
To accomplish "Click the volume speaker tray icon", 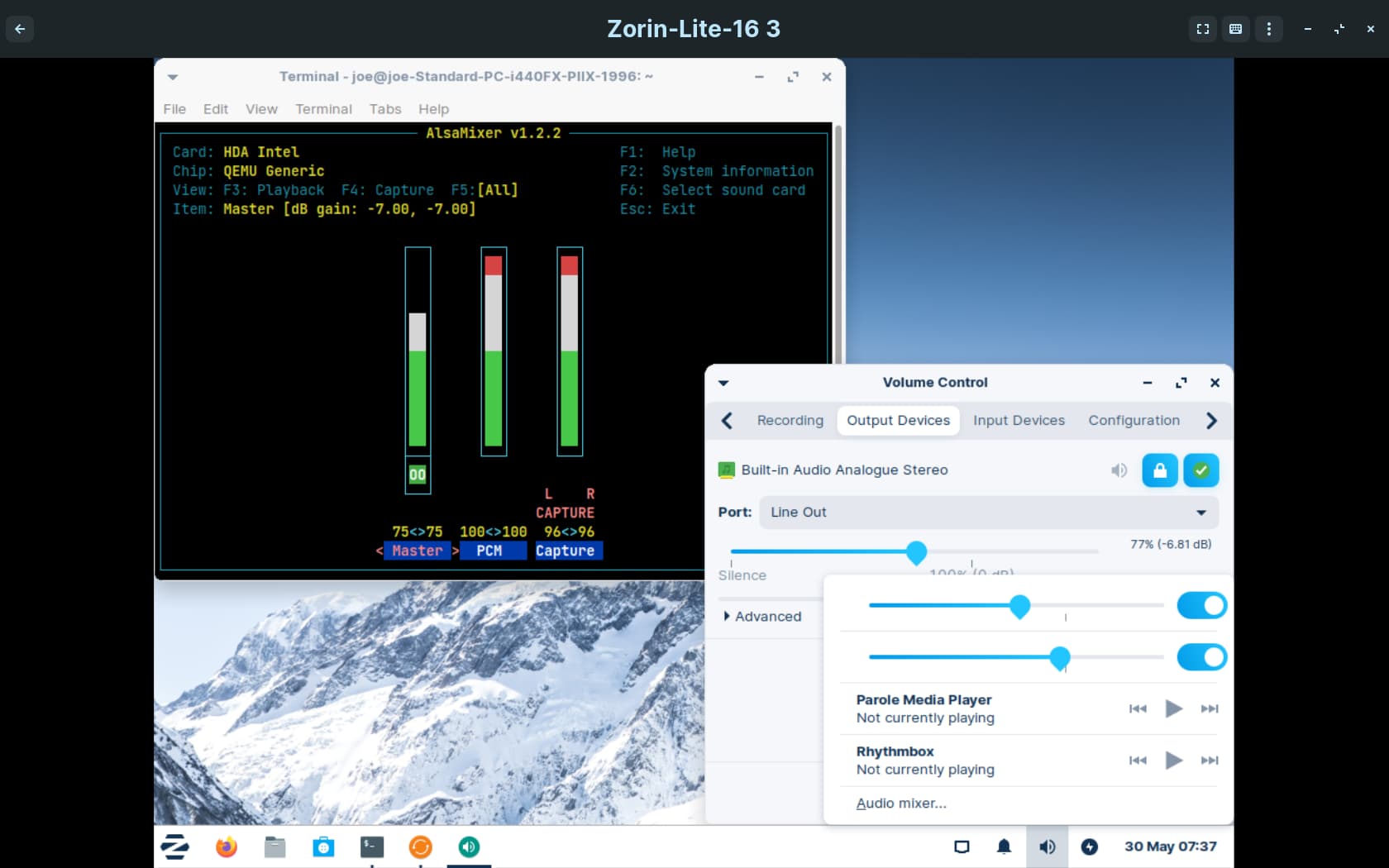I will click(1047, 847).
